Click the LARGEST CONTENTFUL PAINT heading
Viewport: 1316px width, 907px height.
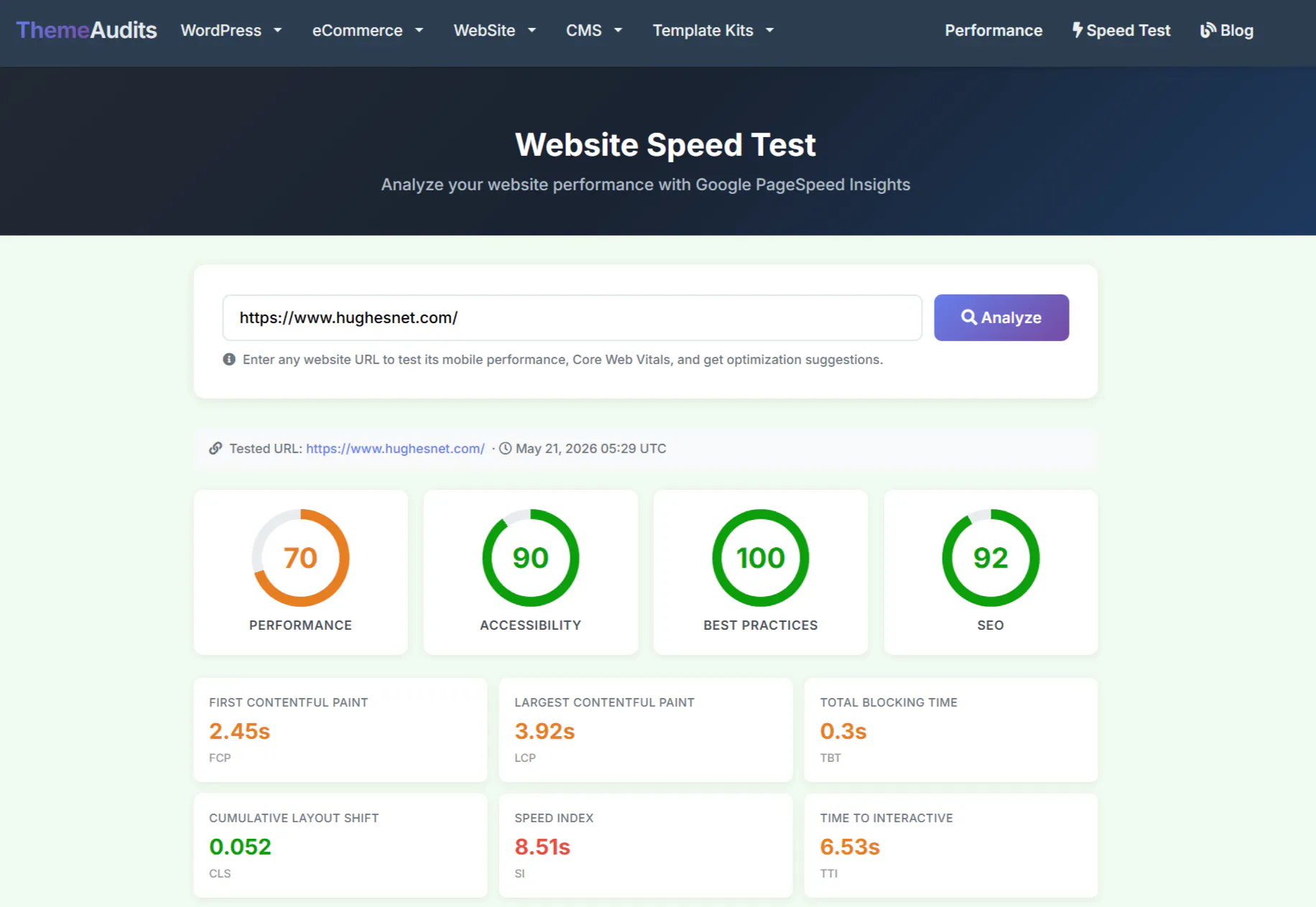[604, 702]
